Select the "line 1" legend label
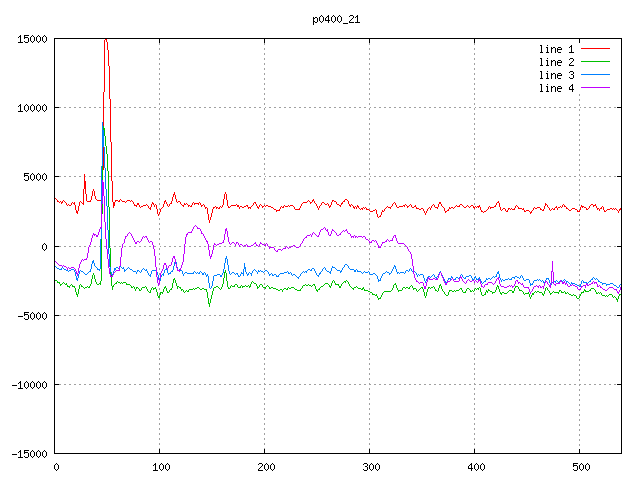 click(556, 48)
